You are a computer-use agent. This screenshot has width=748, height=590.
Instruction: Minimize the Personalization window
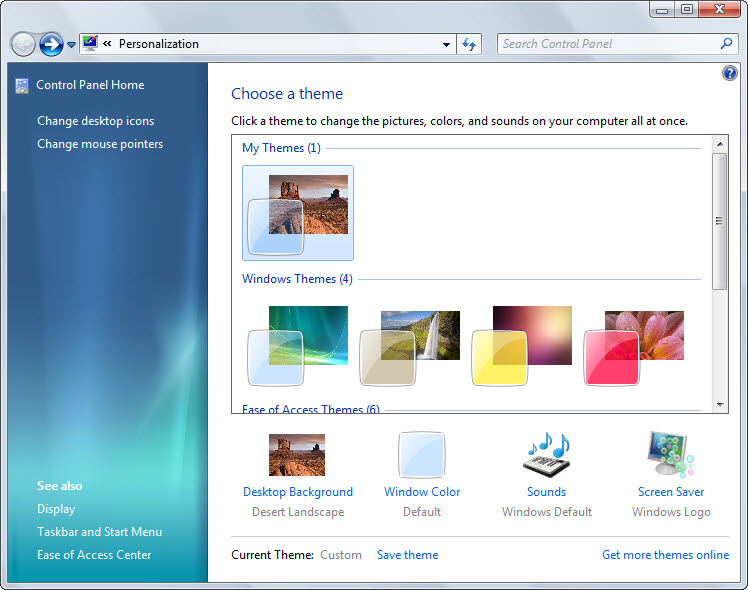pyautogui.click(x=662, y=10)
